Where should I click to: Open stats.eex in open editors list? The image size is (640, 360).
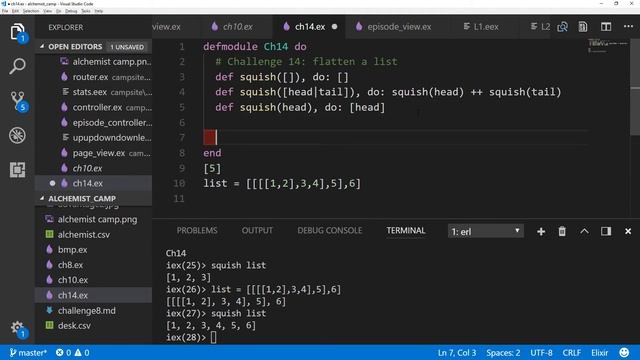click(94, 92)
